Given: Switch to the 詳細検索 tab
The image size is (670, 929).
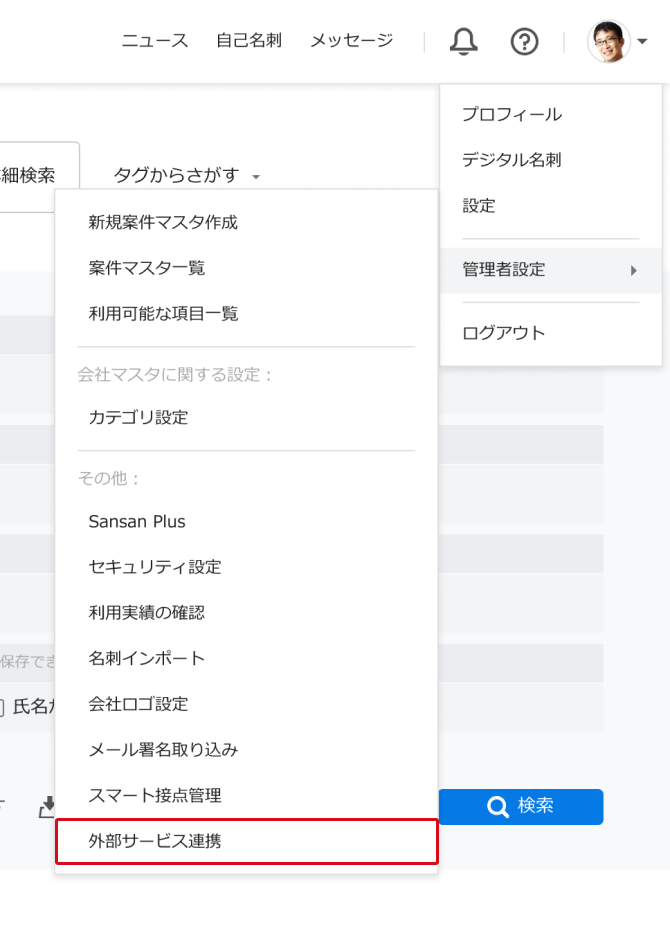Looking at the screenshot, I should click(x=28, y=176).
